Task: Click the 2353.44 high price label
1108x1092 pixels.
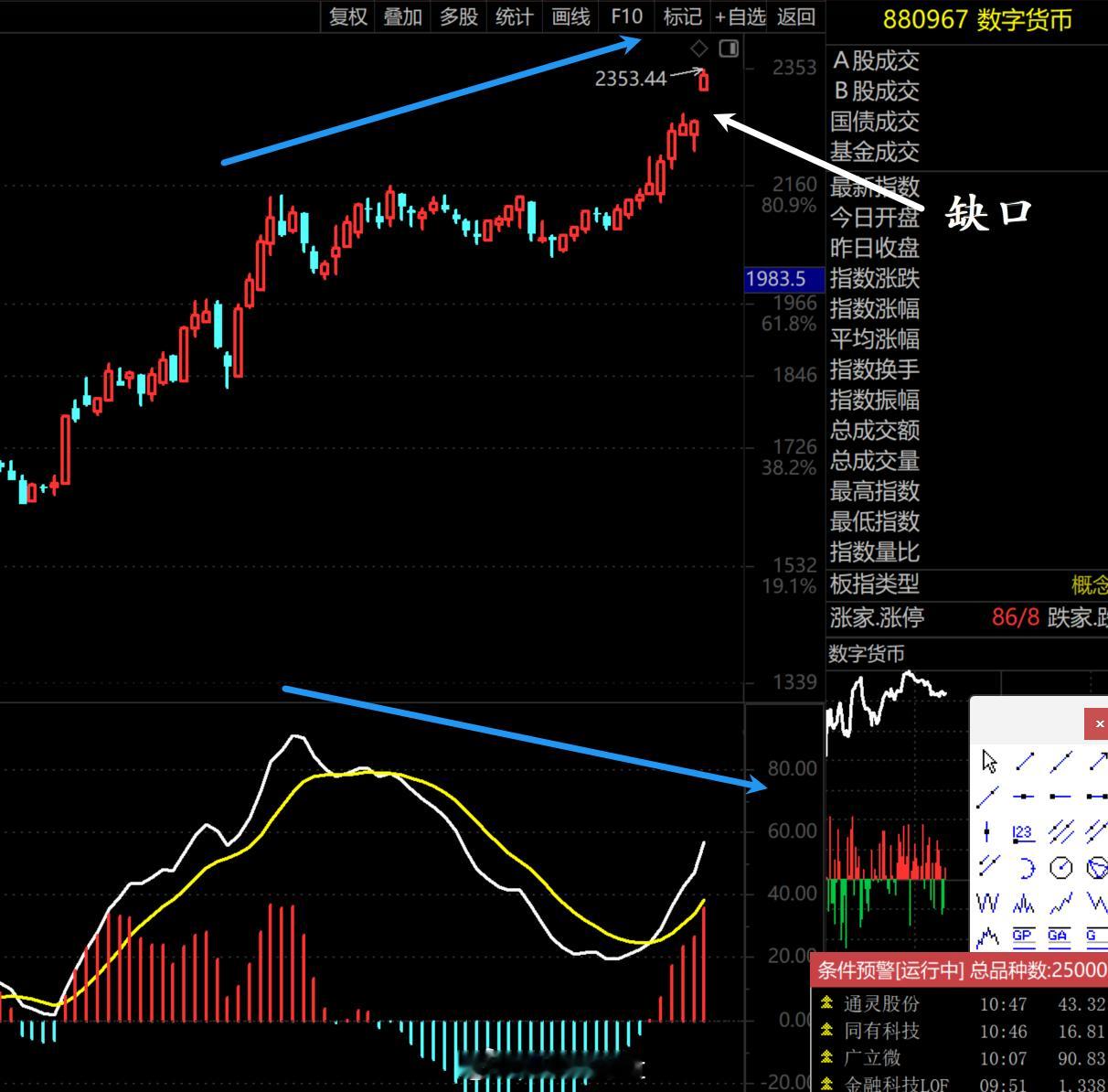Action: pos(631,79)
